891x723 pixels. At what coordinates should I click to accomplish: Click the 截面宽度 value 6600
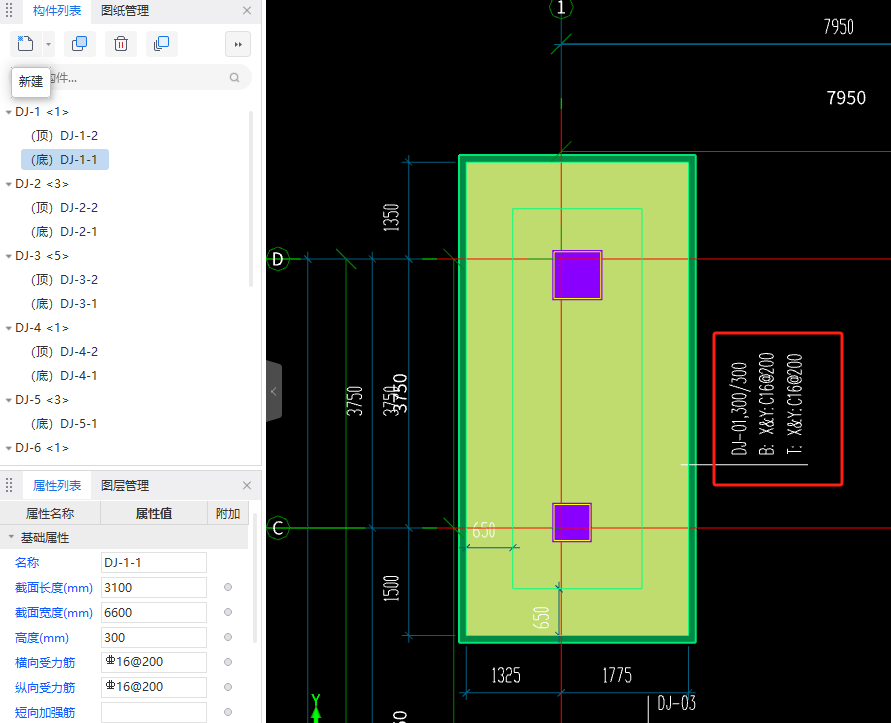[154, 613]
